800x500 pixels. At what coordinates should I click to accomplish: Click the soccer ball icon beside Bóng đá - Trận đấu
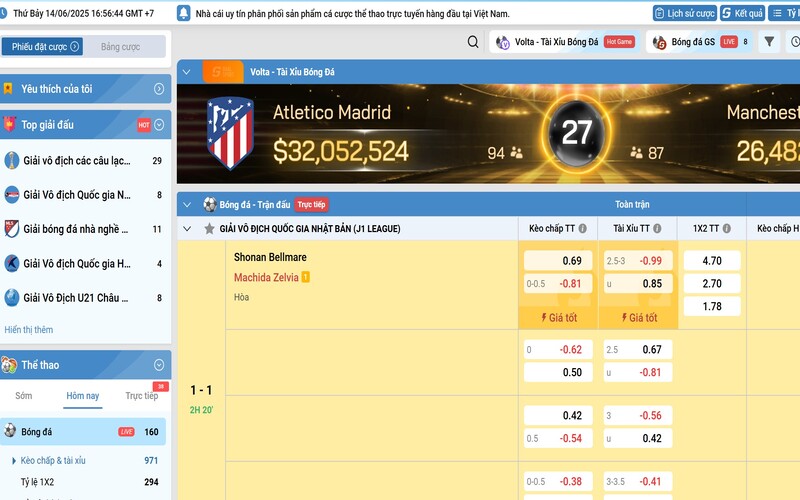click(x=210, y=205)
